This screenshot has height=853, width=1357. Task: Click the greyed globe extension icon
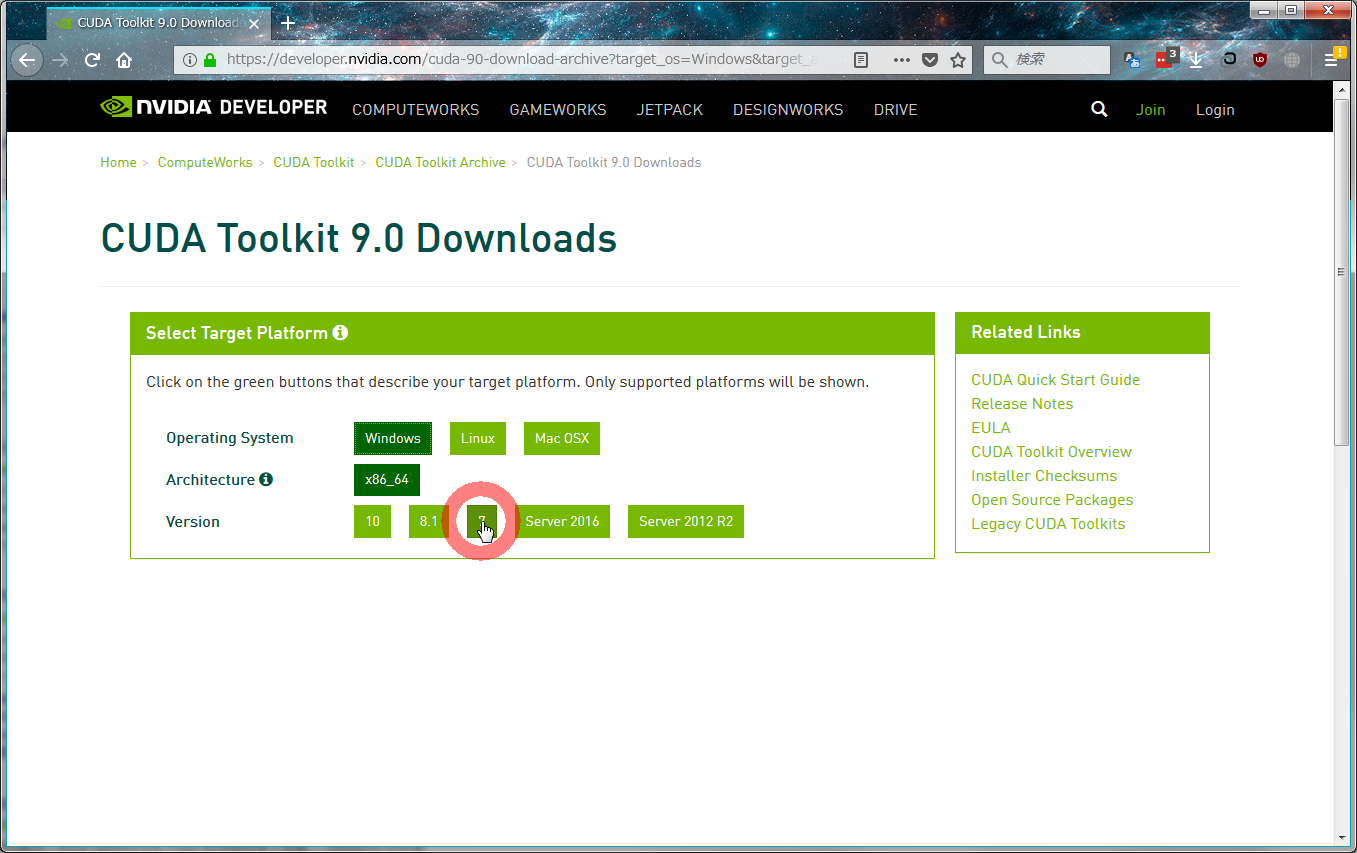tap(1292, 60)
